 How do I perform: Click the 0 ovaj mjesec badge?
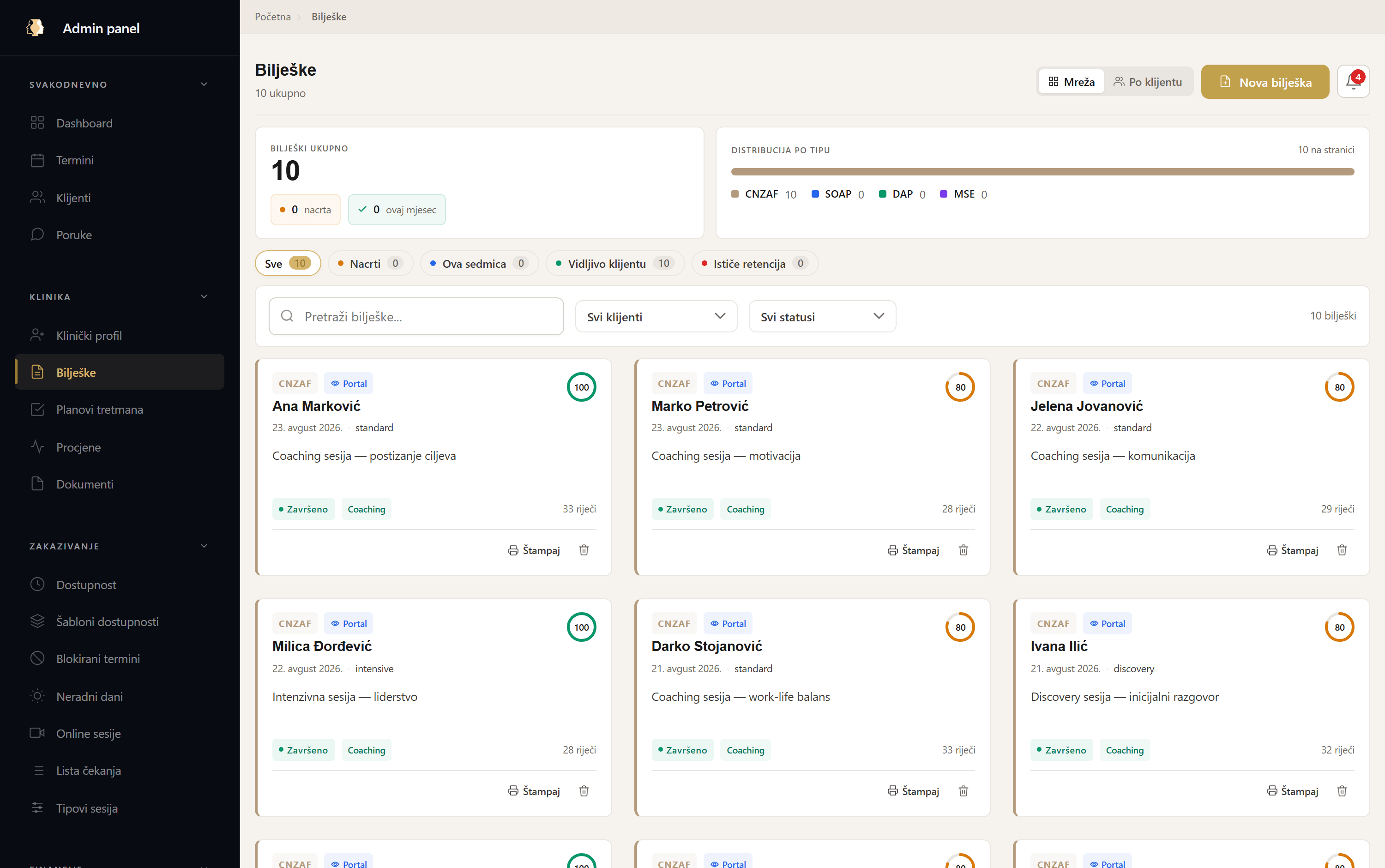(397, 210)
